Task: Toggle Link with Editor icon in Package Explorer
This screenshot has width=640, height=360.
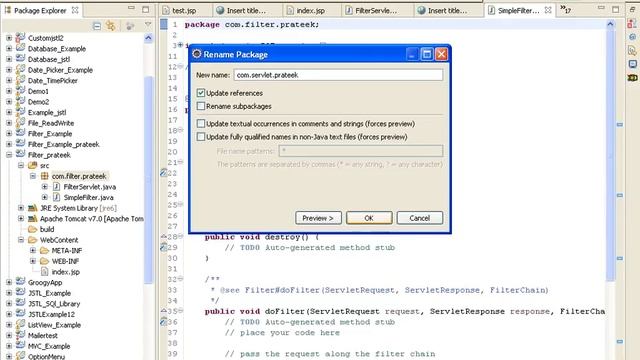Action: [x=111, y=26]
